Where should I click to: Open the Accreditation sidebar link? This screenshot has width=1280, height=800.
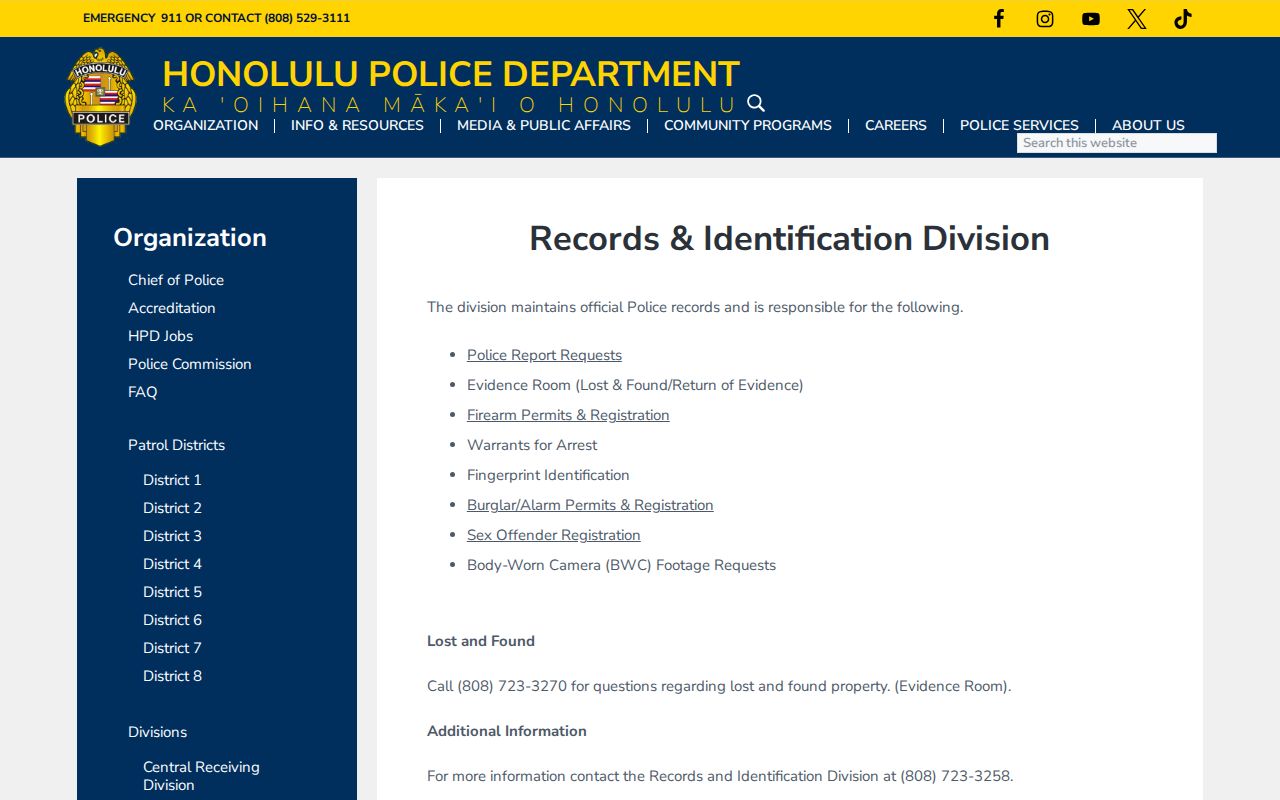point(172,308)
